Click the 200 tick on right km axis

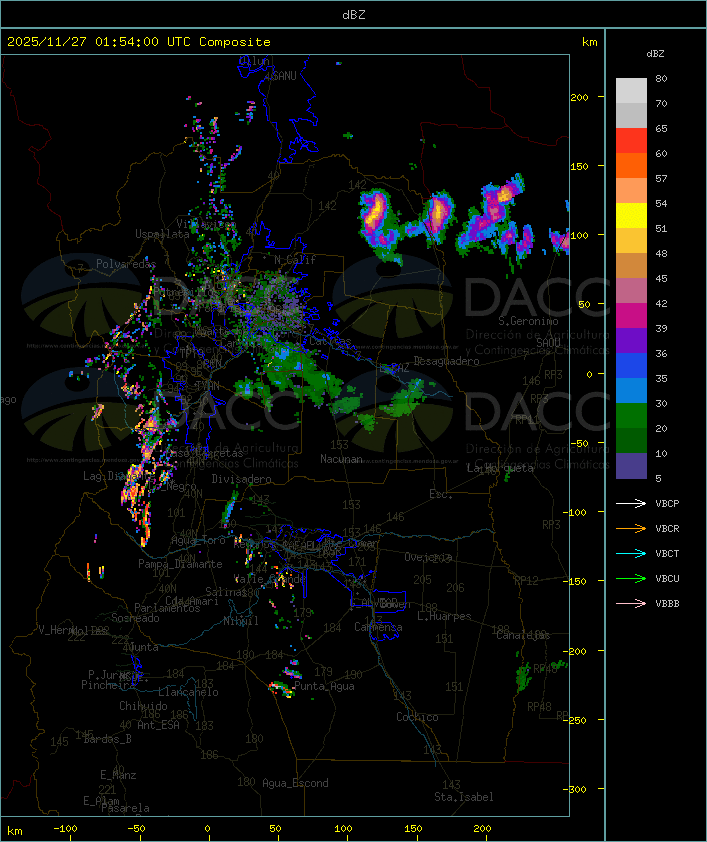pyautogui.click(x=579, y=97)
